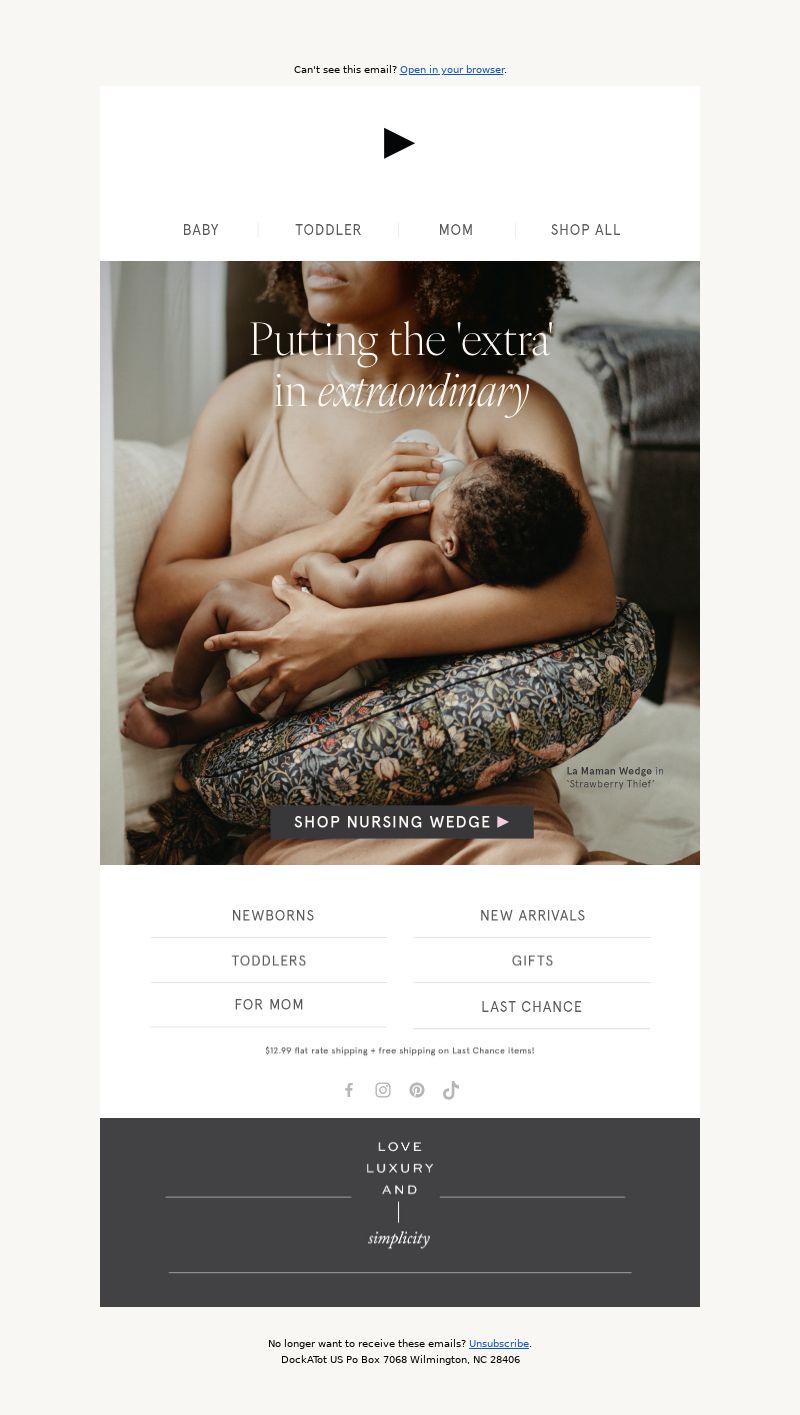Screen dimensions: 800x1415
Task: Select the TODDLER navigation item
Action: pyautogui.click(x=328, y=230)
